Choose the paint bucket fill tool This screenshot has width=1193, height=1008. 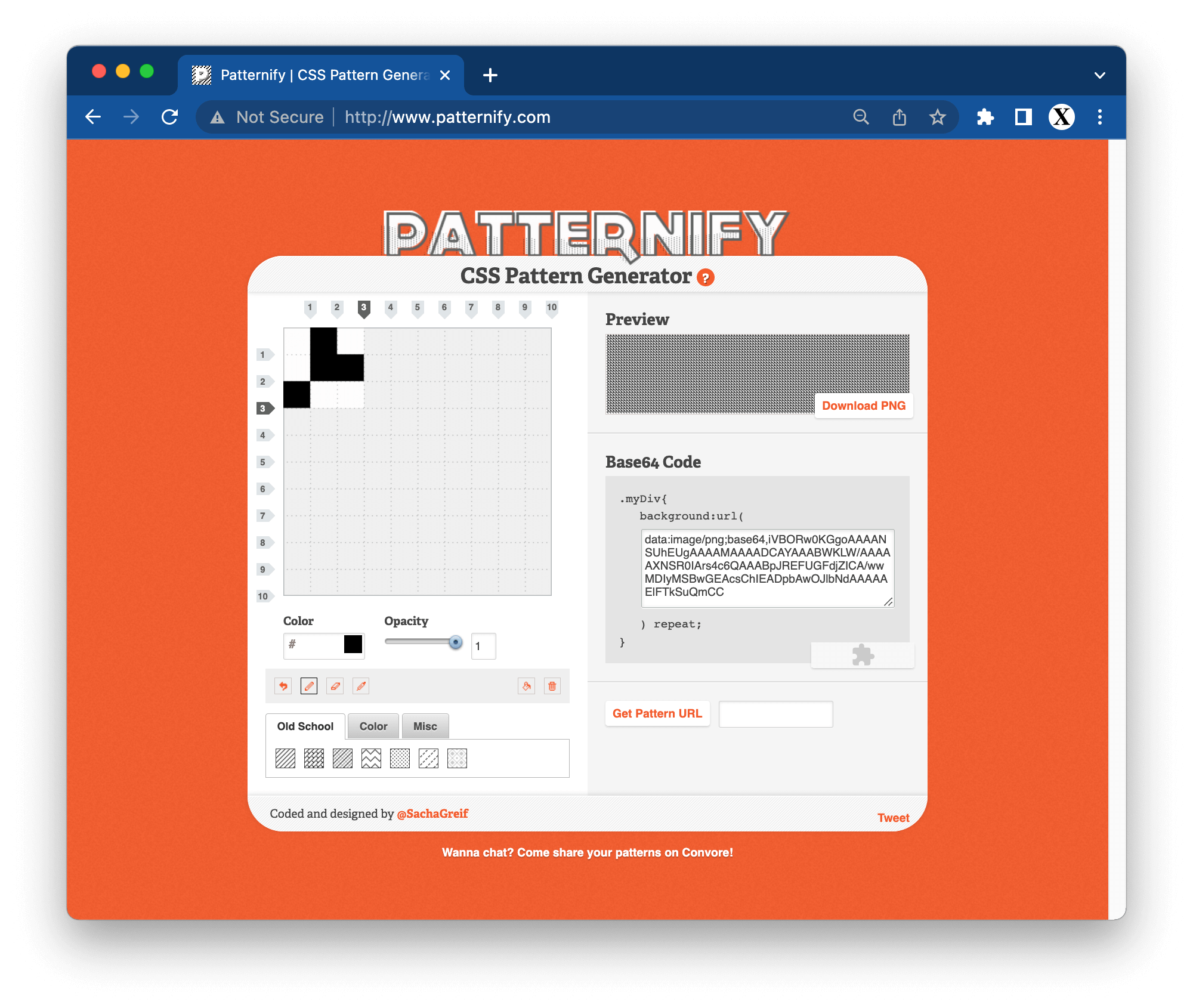pyautogui.click(x=526, y=686)
